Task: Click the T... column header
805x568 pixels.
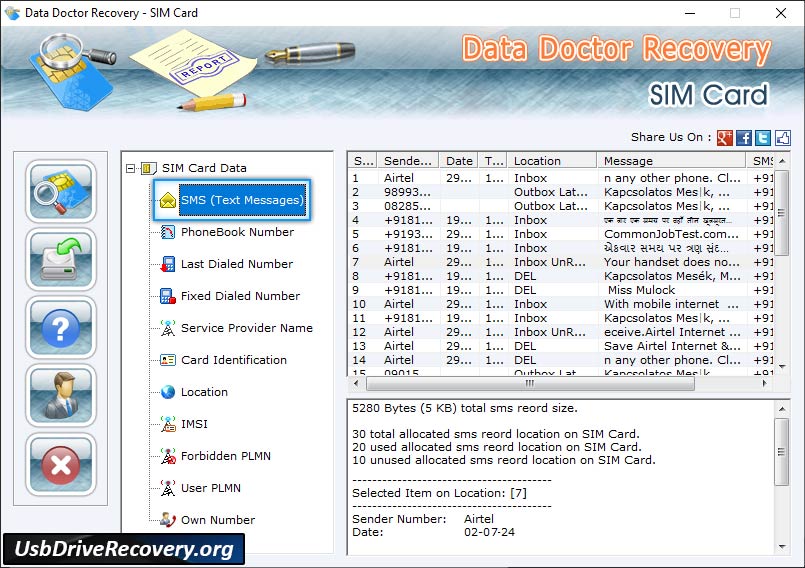Action: (493, 161)
